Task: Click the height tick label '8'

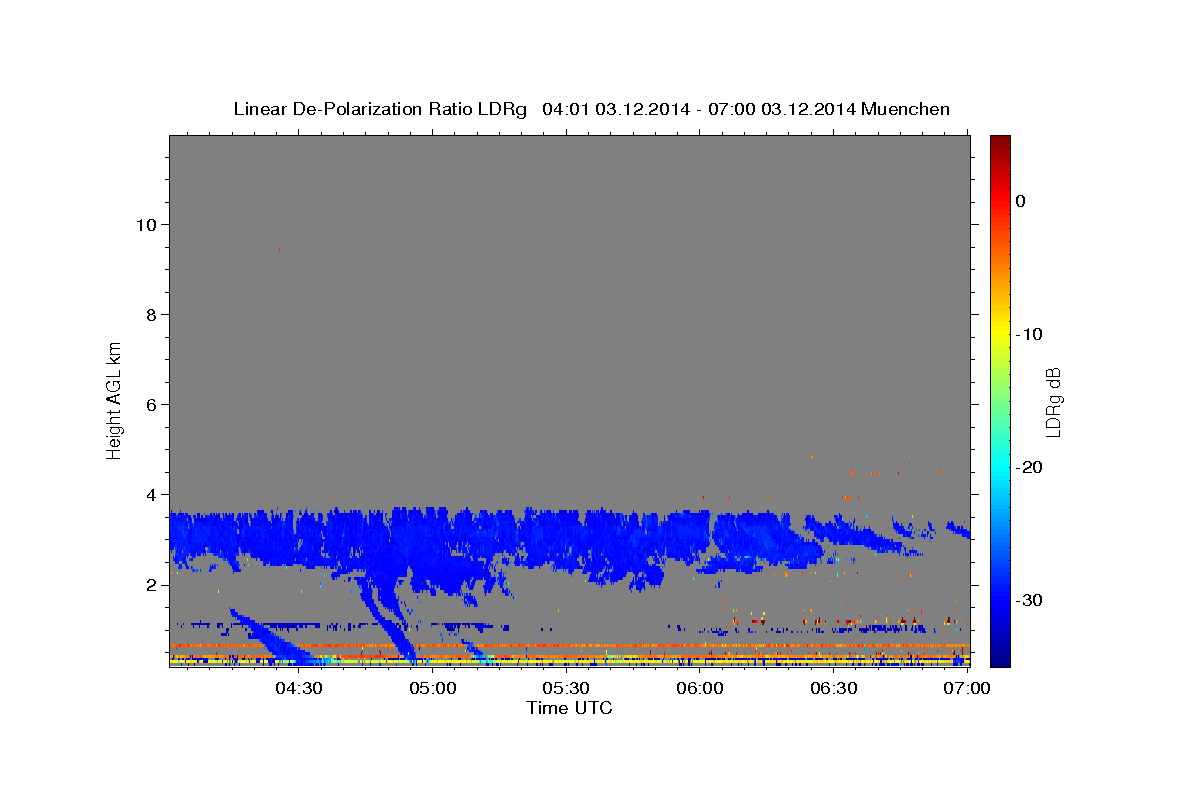Action: pyautogui.click(x=151, y=315)
